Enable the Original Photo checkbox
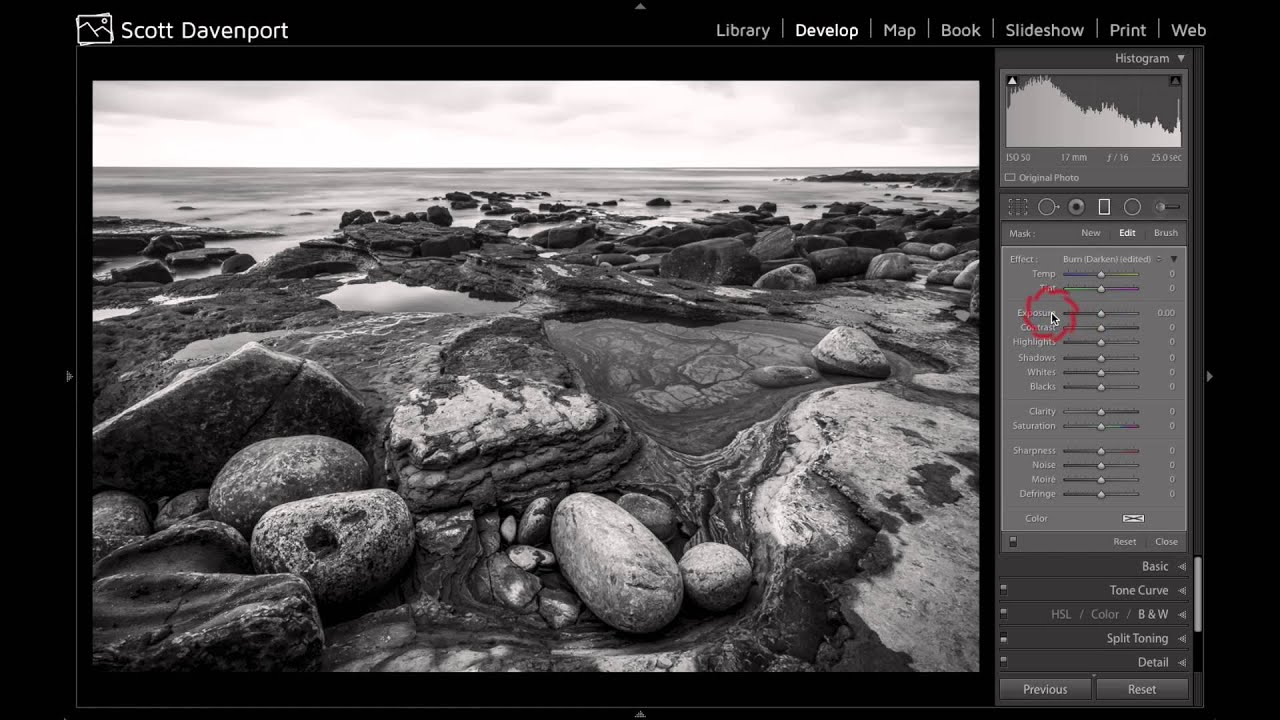Screen dimensions: 1280x720 tap(1010, 178)
